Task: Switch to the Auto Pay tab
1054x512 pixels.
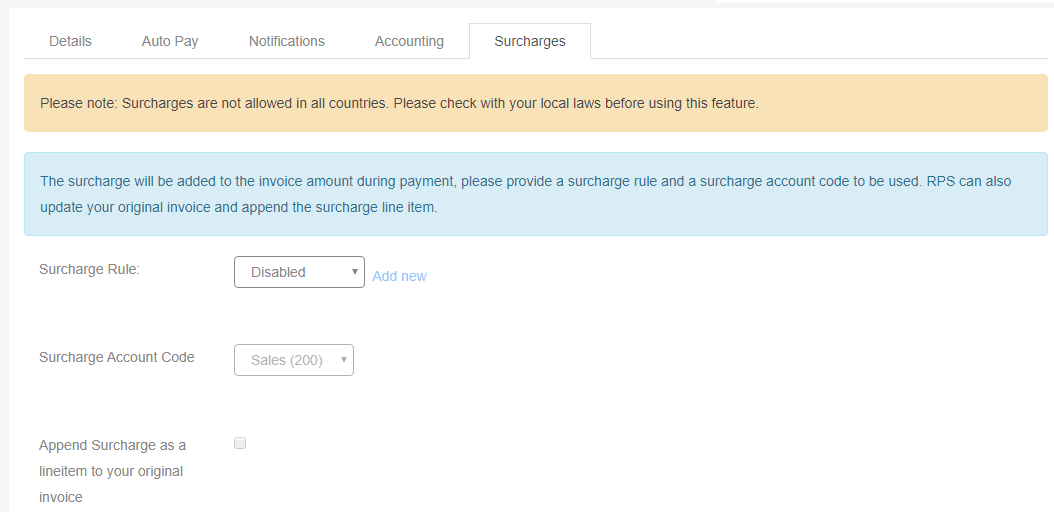Action: 169,41
